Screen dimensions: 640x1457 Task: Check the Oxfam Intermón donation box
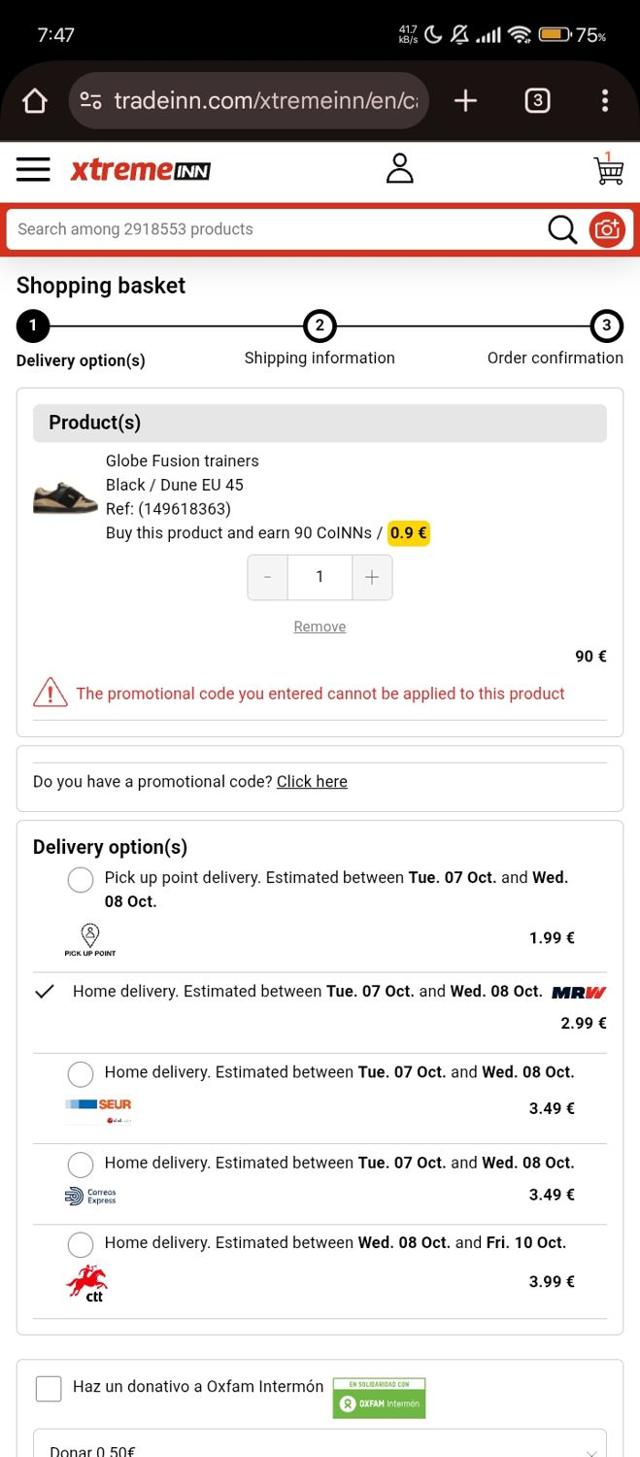(x=48, y=1388)
